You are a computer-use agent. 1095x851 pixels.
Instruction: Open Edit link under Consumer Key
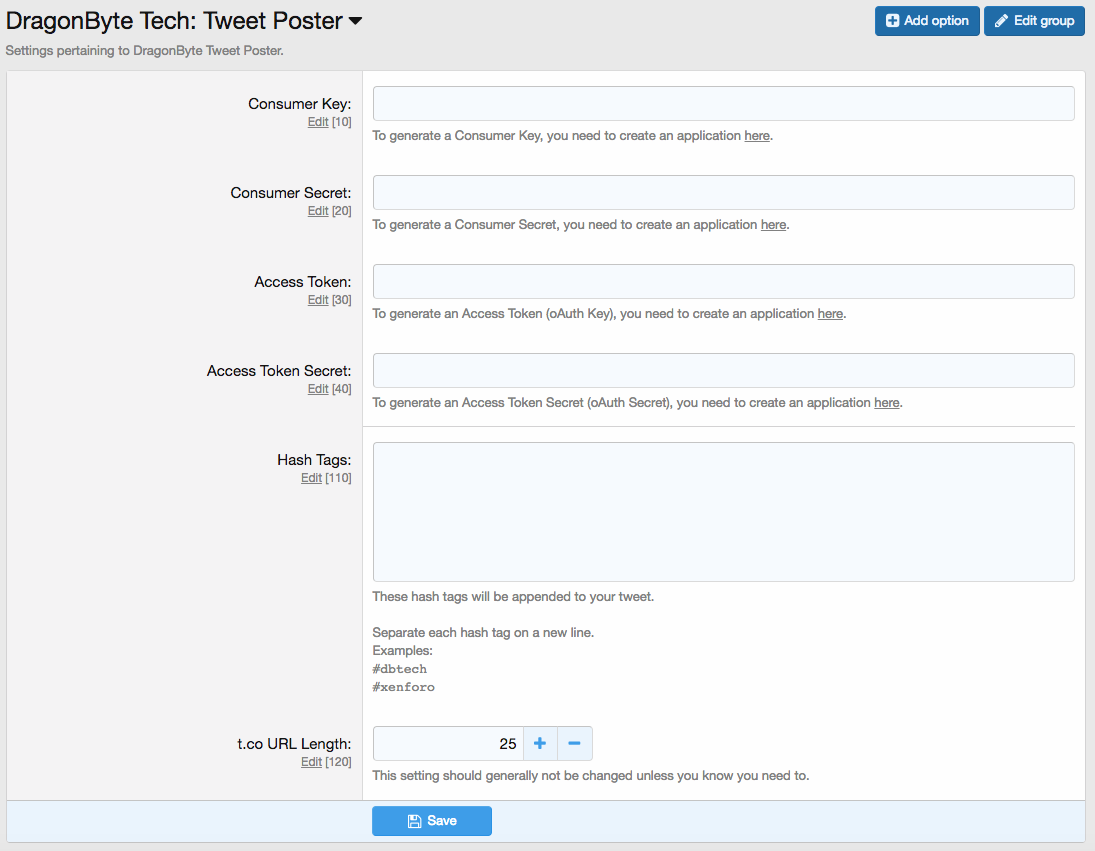[x=318, y=122]
